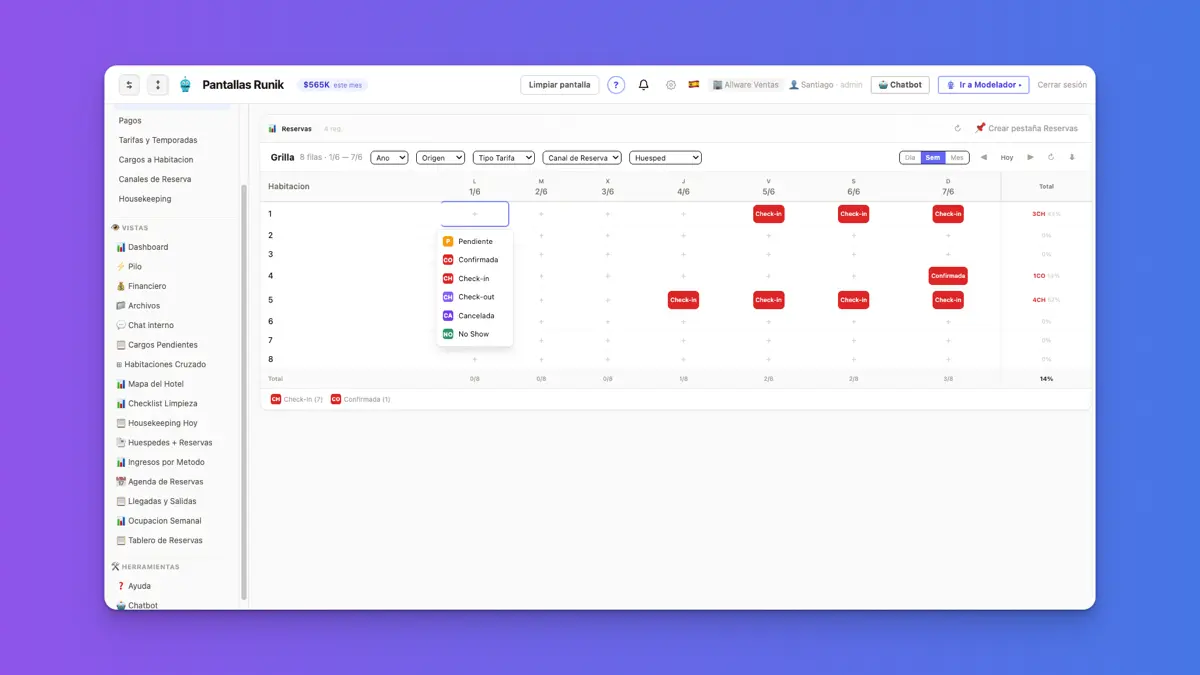Select Confirmada in status menu

pos(475,260)
